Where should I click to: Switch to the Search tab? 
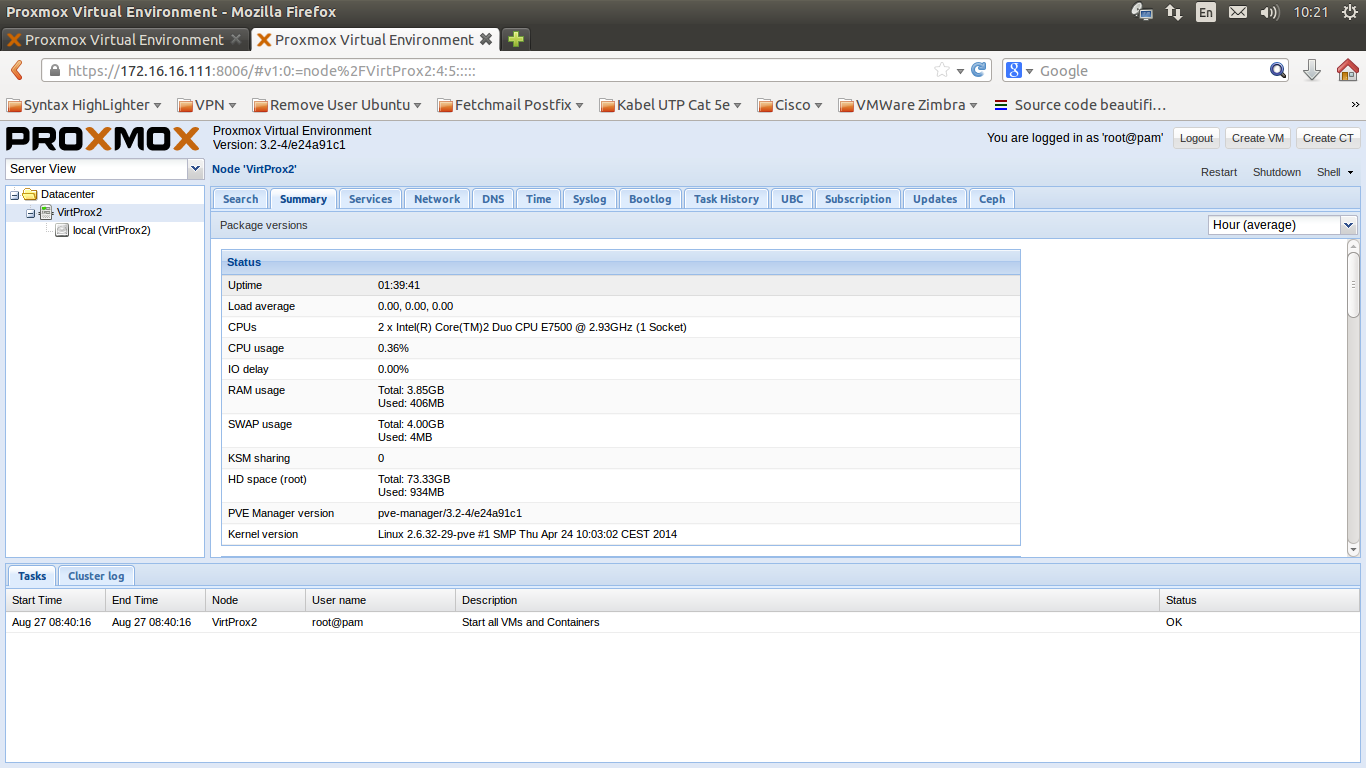[240, 199]
